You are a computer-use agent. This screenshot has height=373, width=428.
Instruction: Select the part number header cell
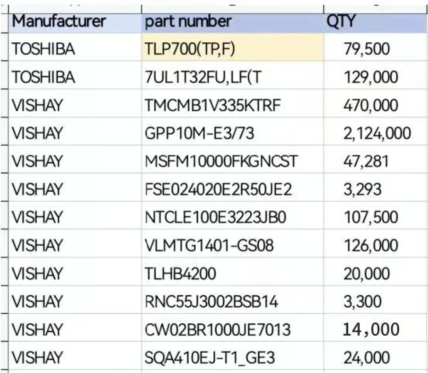232,22
